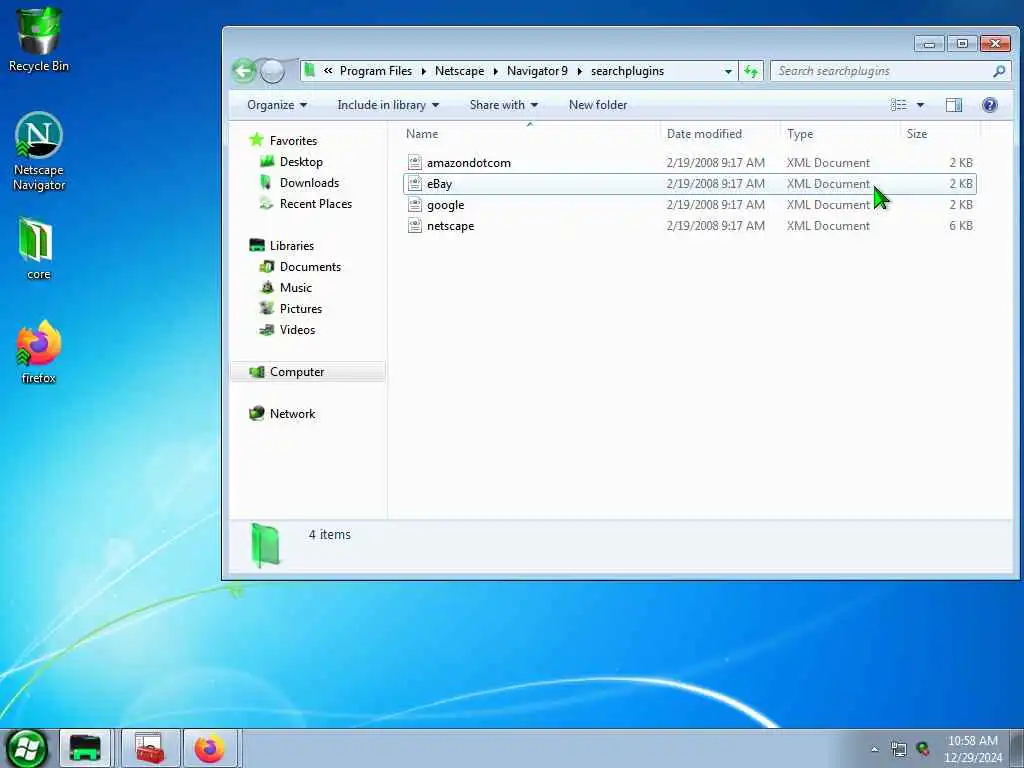Select the core desktop icon
This screenshot has width=1024, height=768.
(38, 248)
